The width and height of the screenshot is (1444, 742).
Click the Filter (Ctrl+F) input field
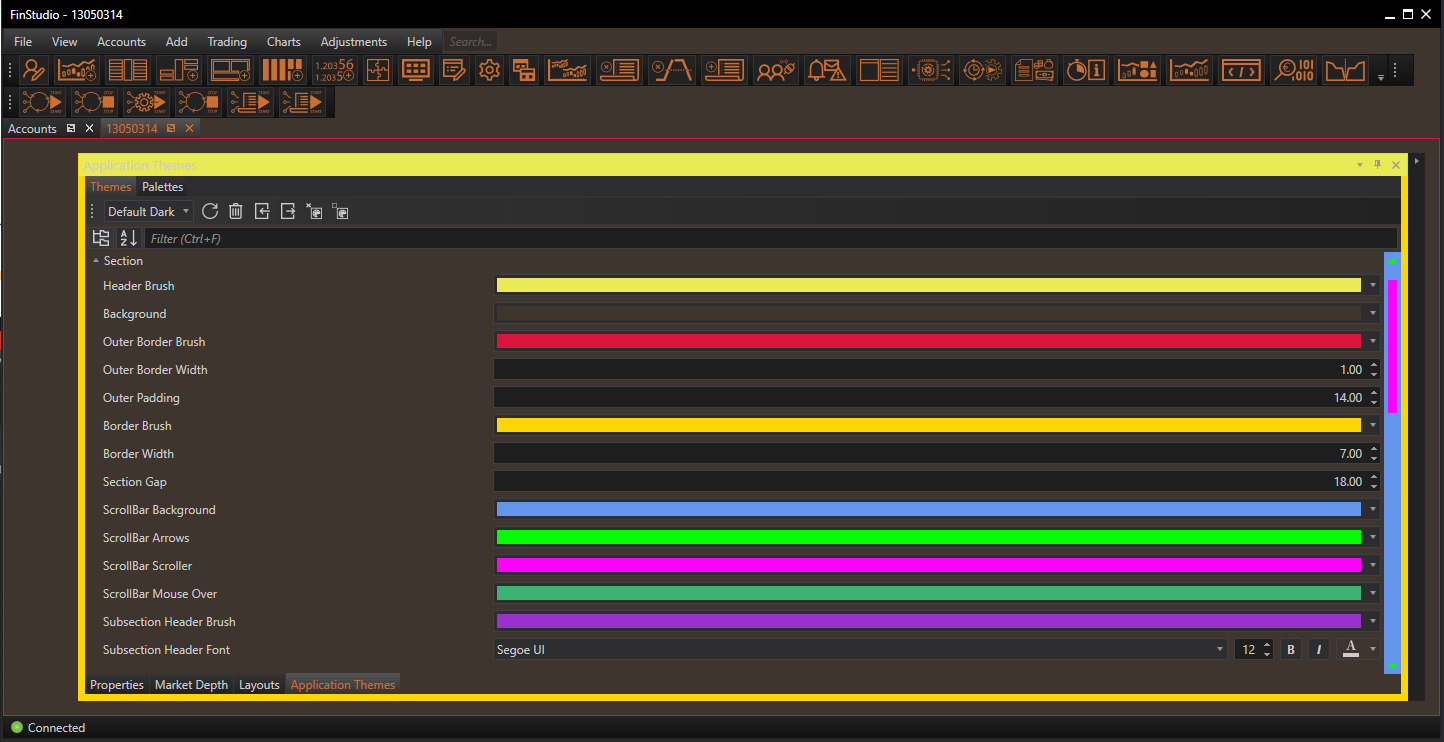click(x=770, y=239)
